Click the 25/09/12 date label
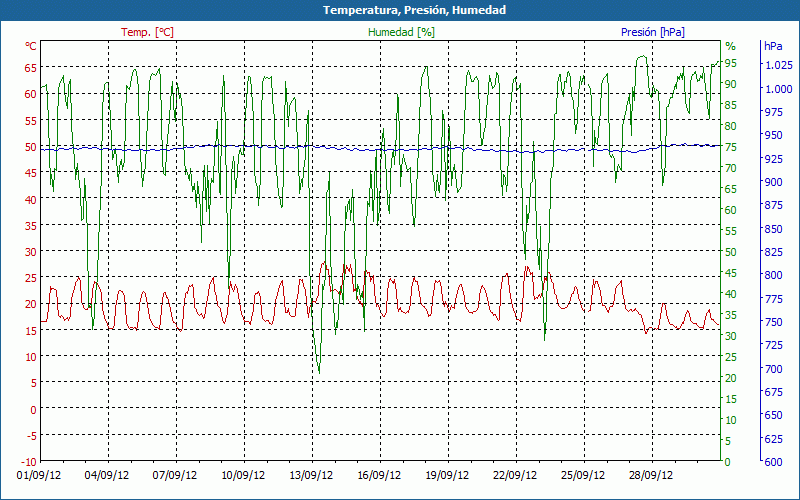Screen dimensions: 800x500 click(x=583, y=476)
